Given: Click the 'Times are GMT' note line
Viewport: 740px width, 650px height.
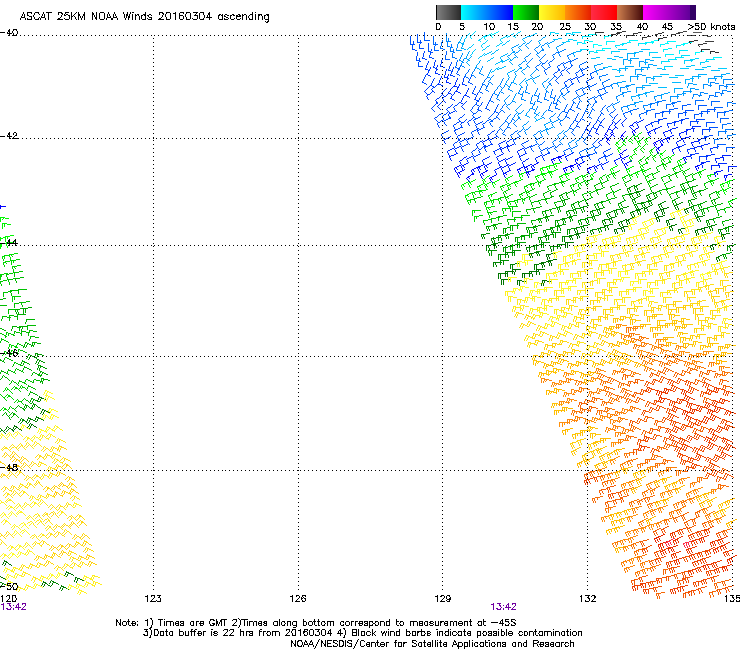Looking at the screenshot, I should 316,623.
